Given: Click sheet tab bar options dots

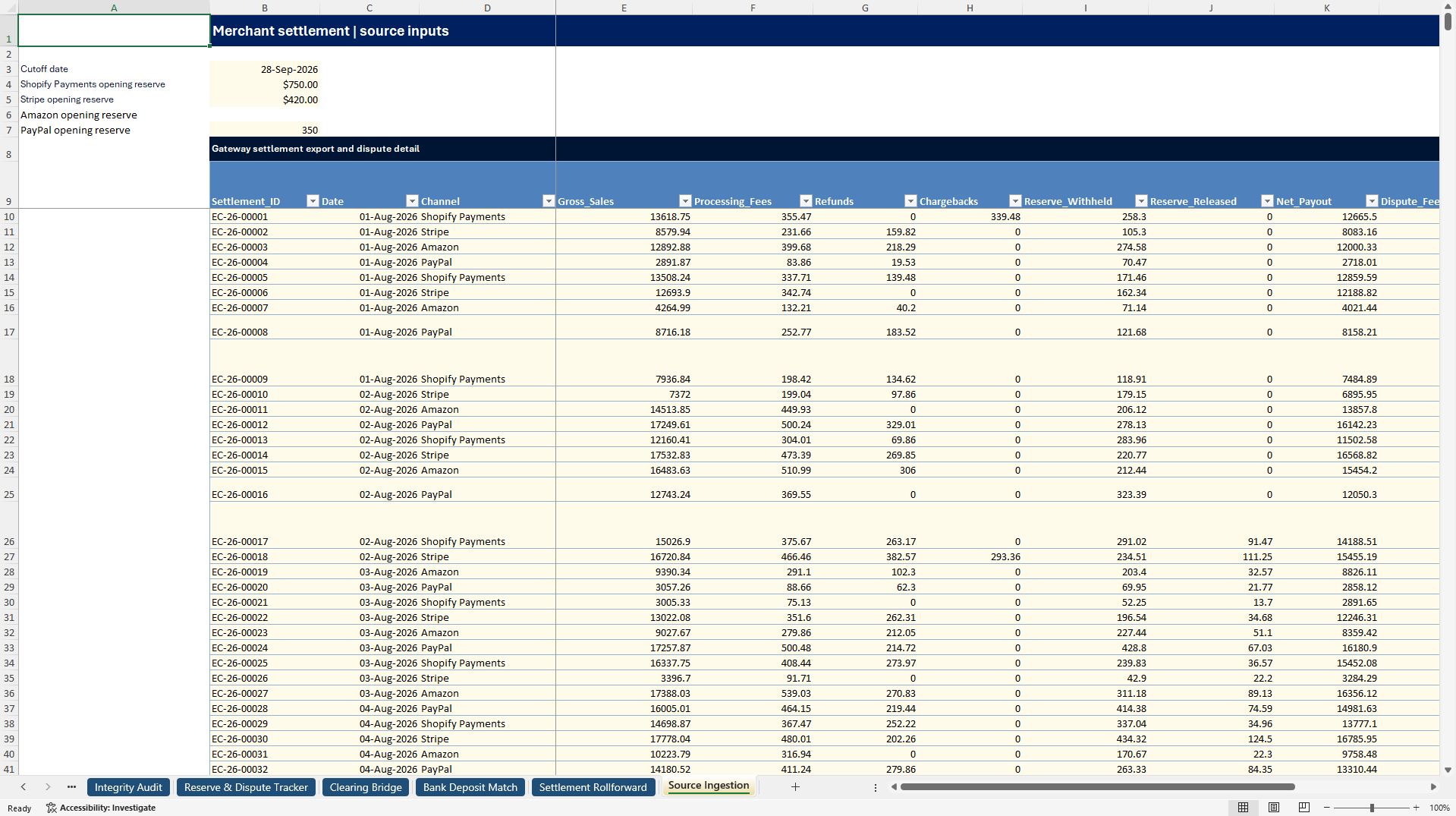Looking at the screenshot, I should pyautogui.click(x=875, y=787).
